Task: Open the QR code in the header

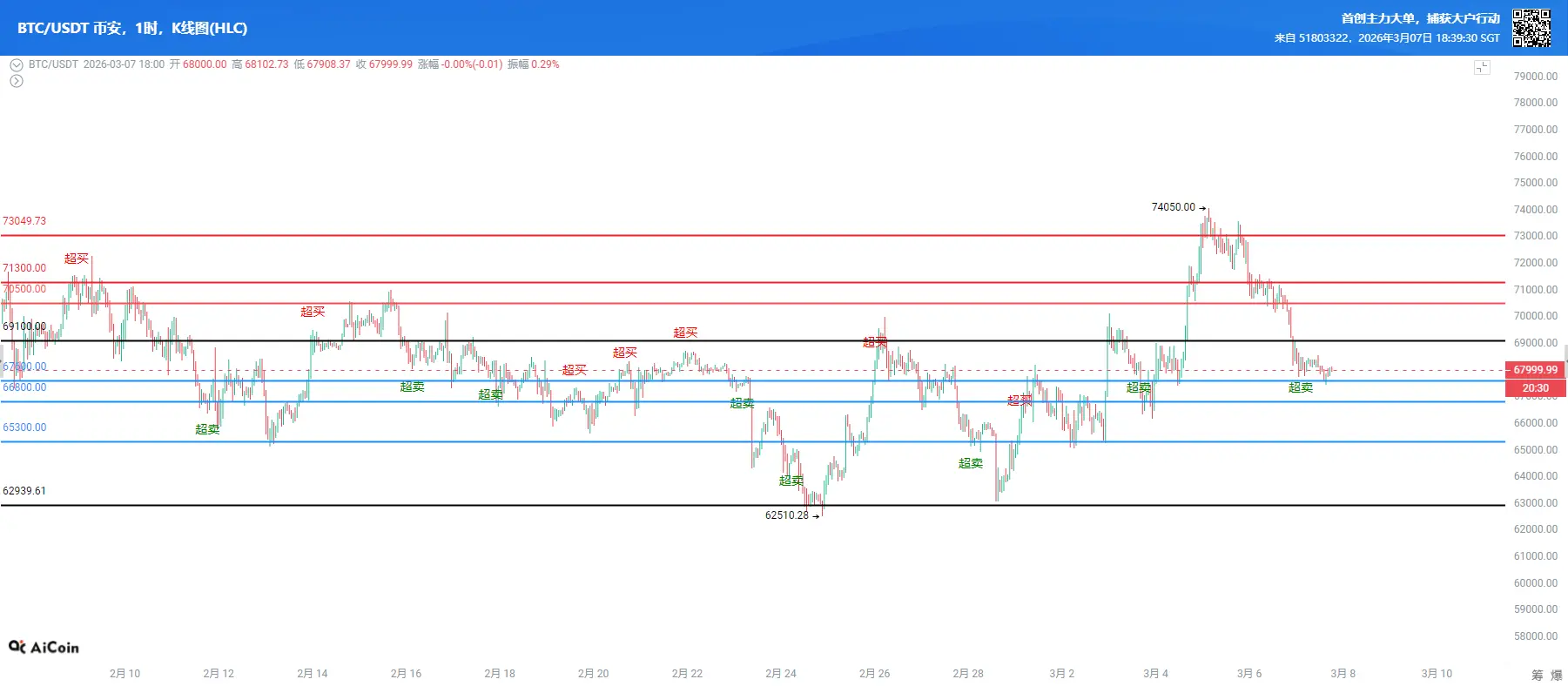Action: 1531,28
